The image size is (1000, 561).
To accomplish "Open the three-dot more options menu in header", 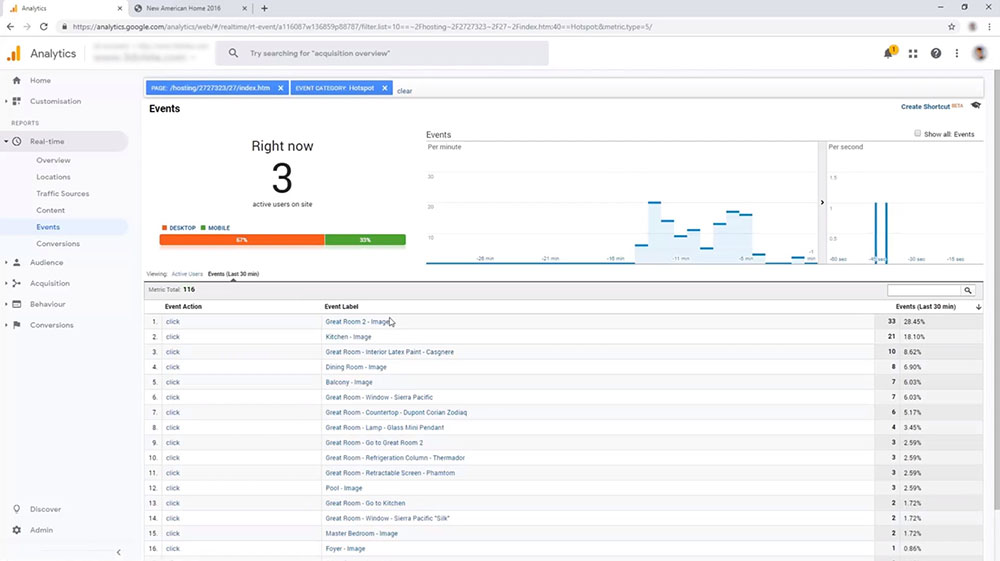I will [957, 54].
